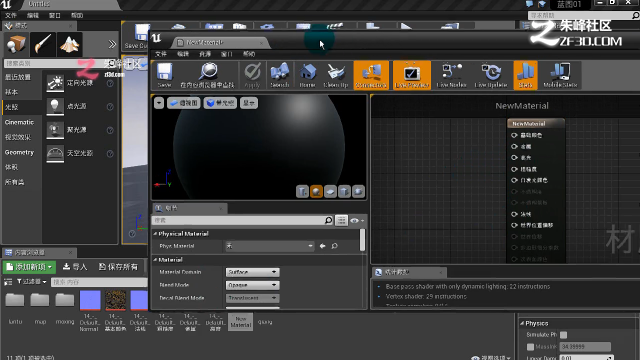The height and width of the screenshot is (360, 640).
Task: Click the first input pin of NewMaterial node
Action: [x=514, y=135]
